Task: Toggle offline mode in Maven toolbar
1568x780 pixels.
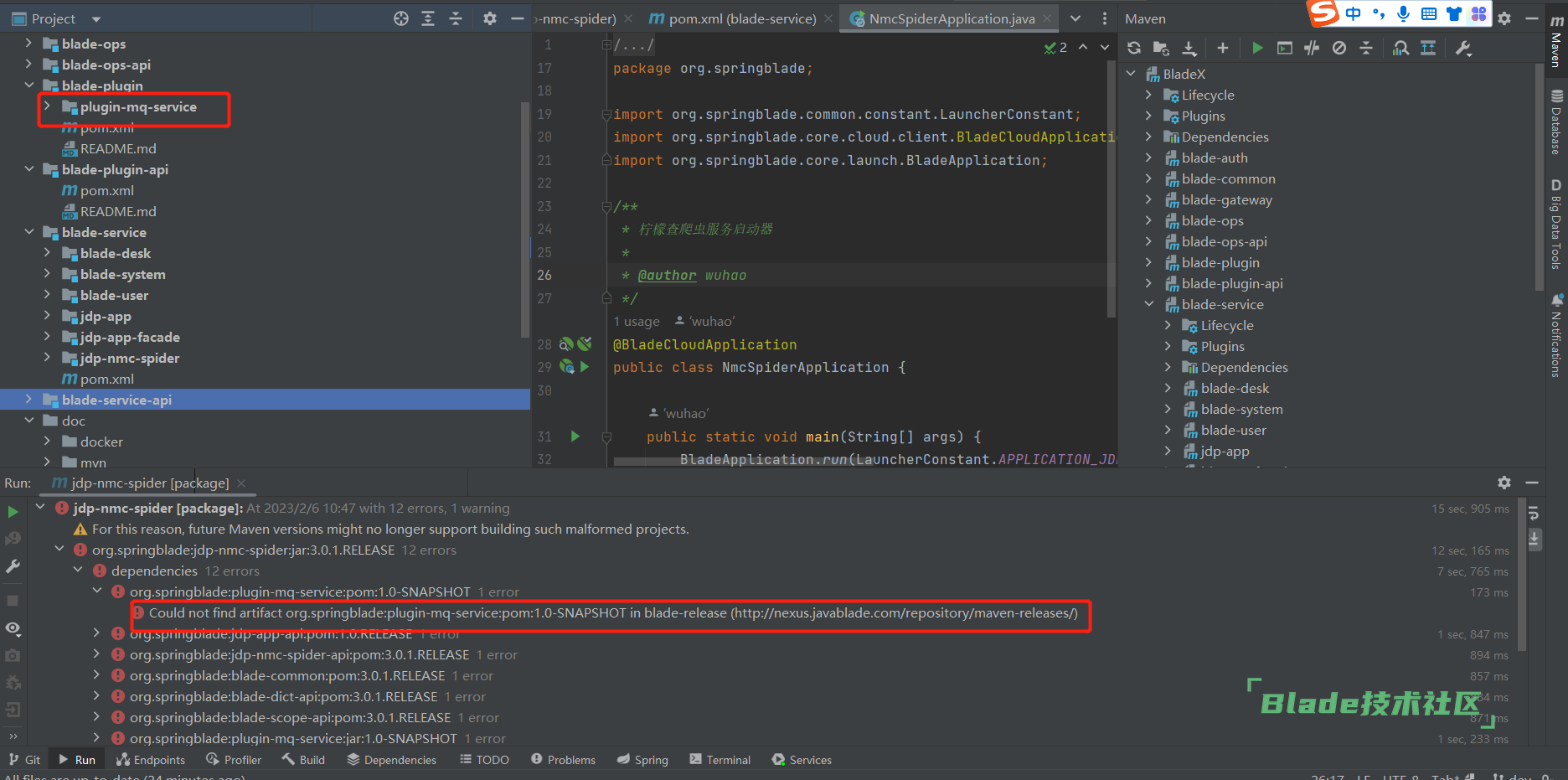Action: pyautogui.click(x=1312, y=48)
